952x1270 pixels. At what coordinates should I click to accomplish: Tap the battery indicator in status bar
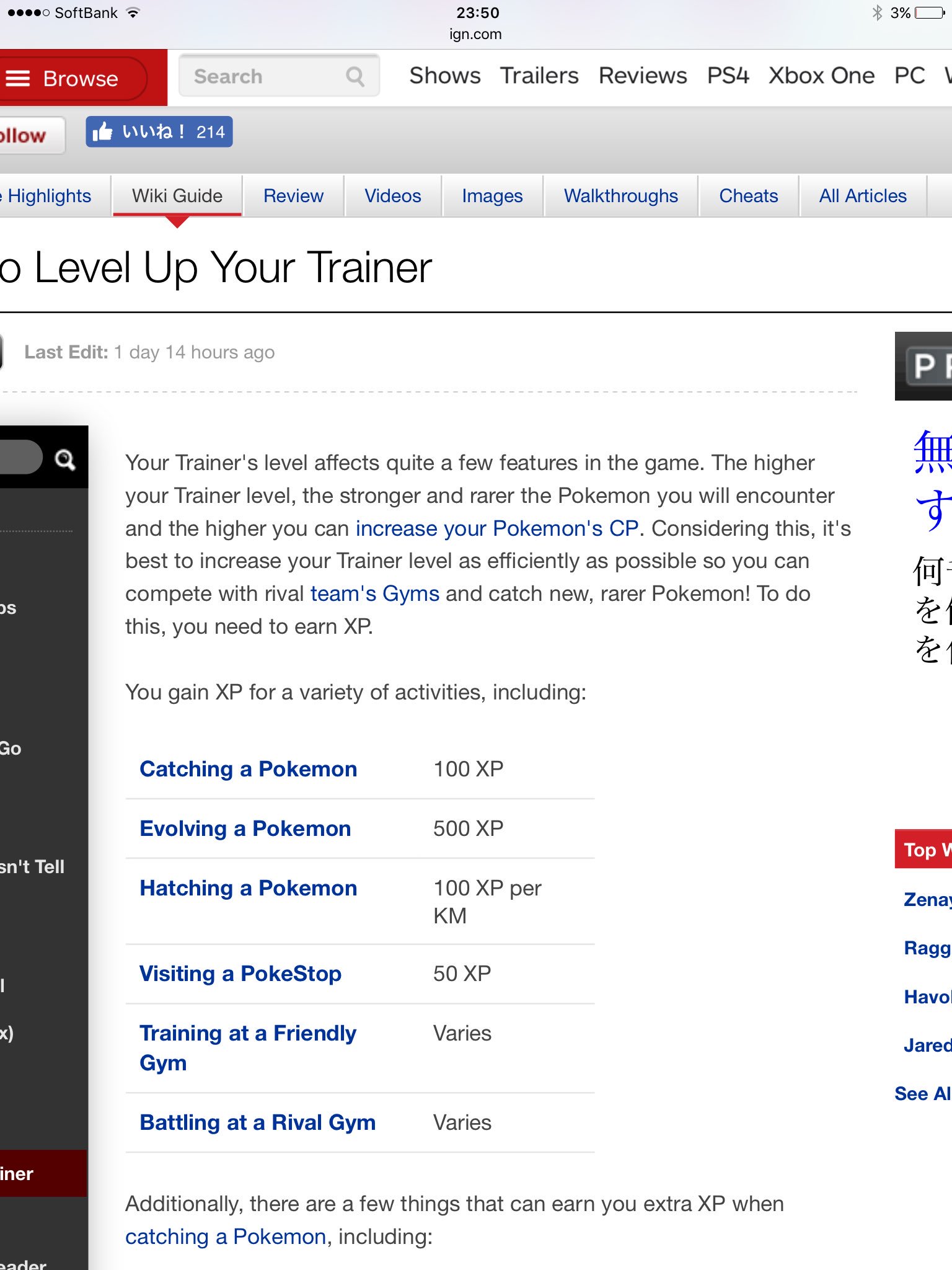930,12
